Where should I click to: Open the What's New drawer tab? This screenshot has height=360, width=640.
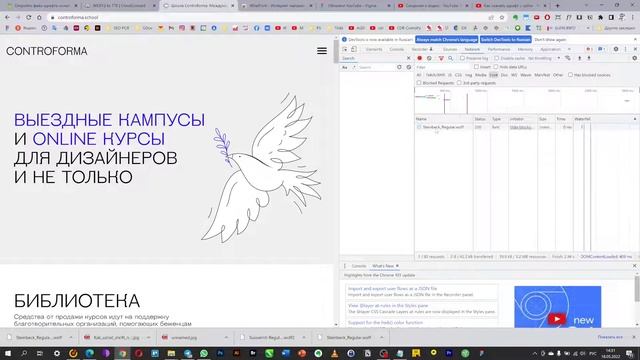click(382, 266)
